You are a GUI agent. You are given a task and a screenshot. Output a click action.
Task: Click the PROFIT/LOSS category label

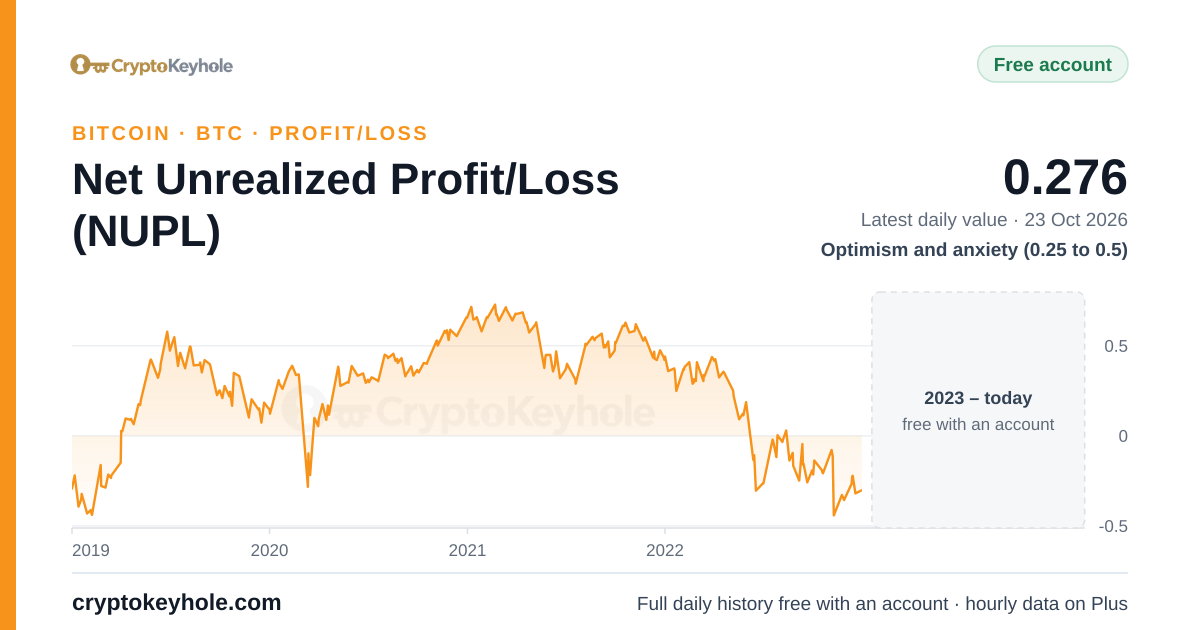[348, 133]
